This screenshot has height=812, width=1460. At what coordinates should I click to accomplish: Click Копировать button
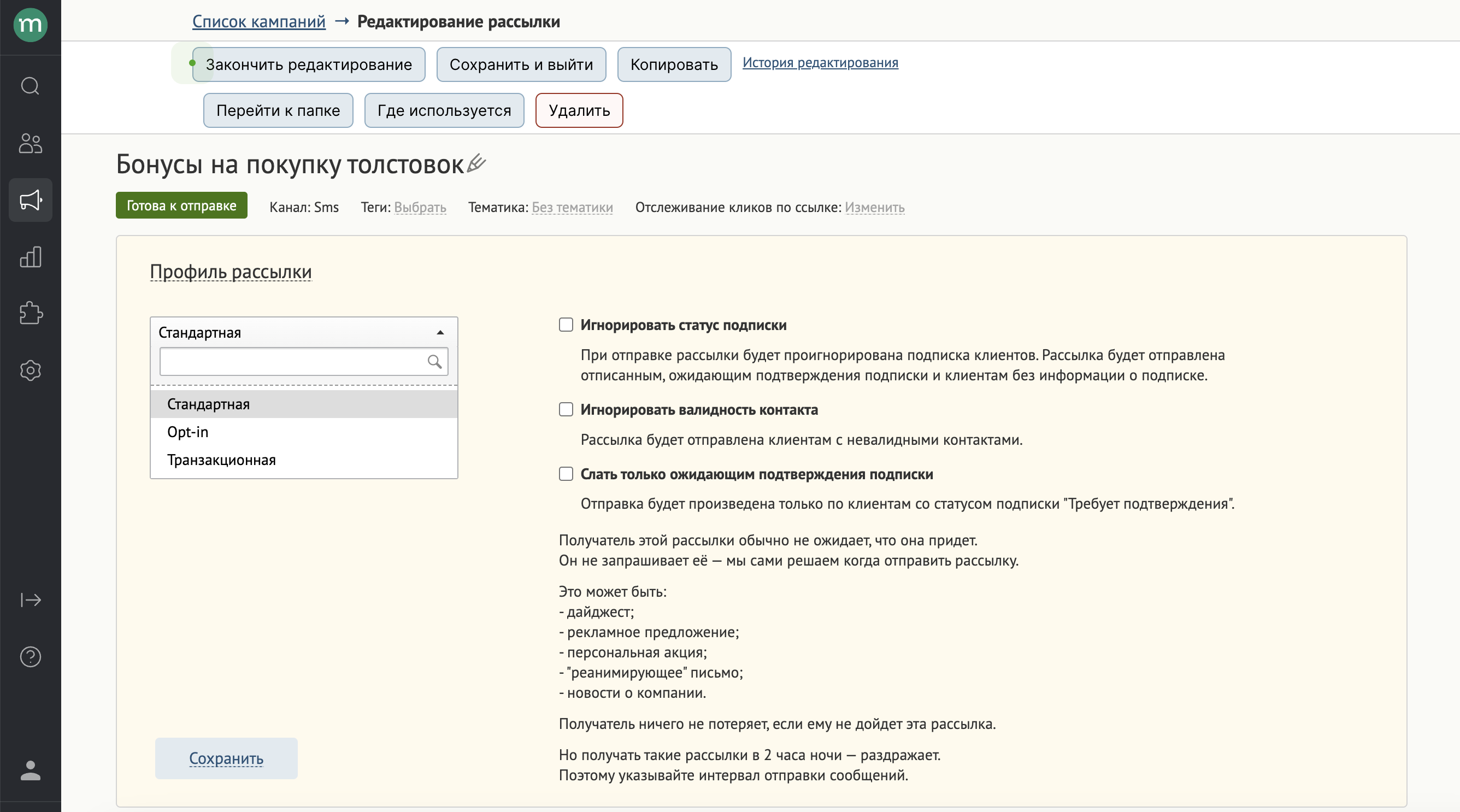pos(674,64)
